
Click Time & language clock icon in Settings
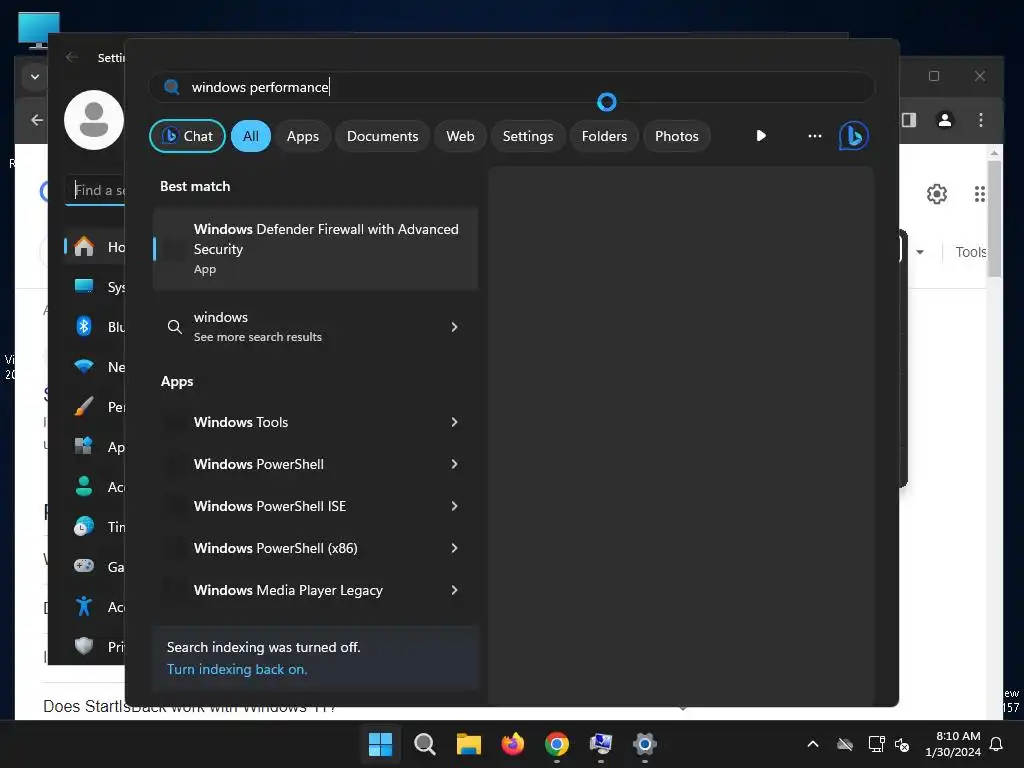tap(84, 526)
